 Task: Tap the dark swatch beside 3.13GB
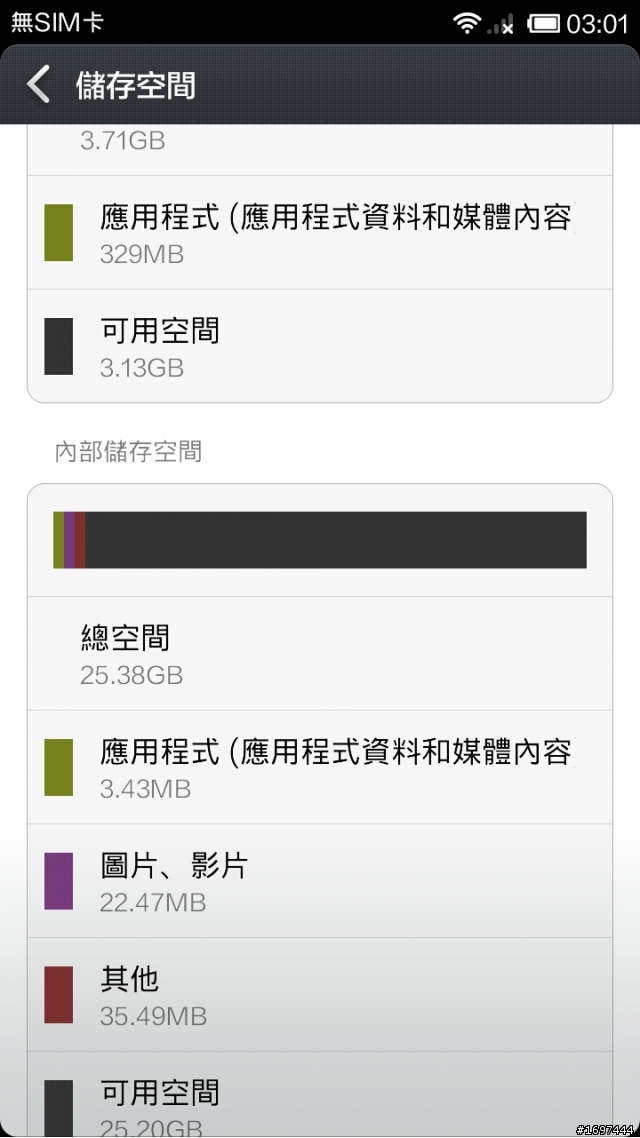[59, 347]
